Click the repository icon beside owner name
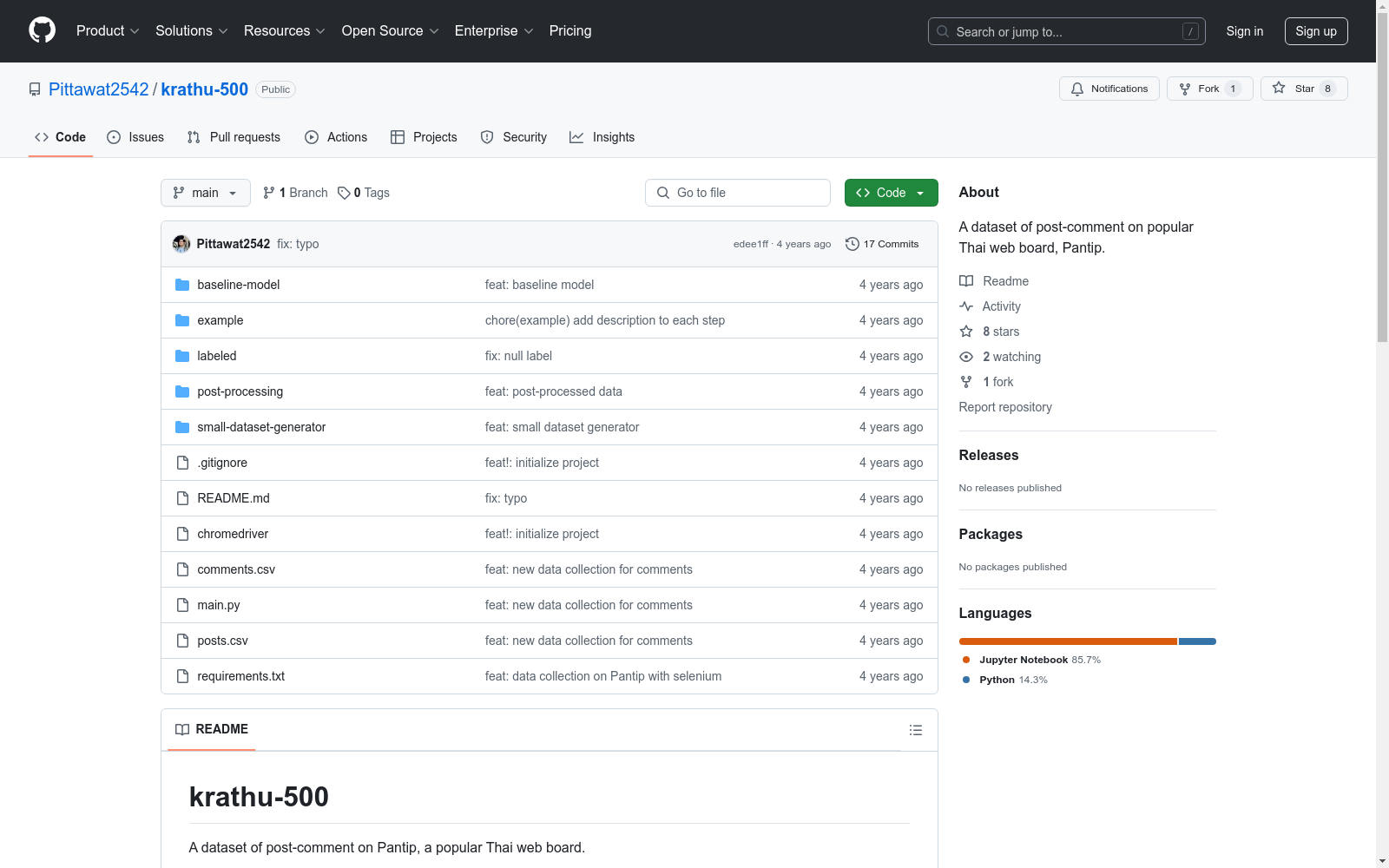The width and height of the screenshot is (1389, 868). [35, 89]
